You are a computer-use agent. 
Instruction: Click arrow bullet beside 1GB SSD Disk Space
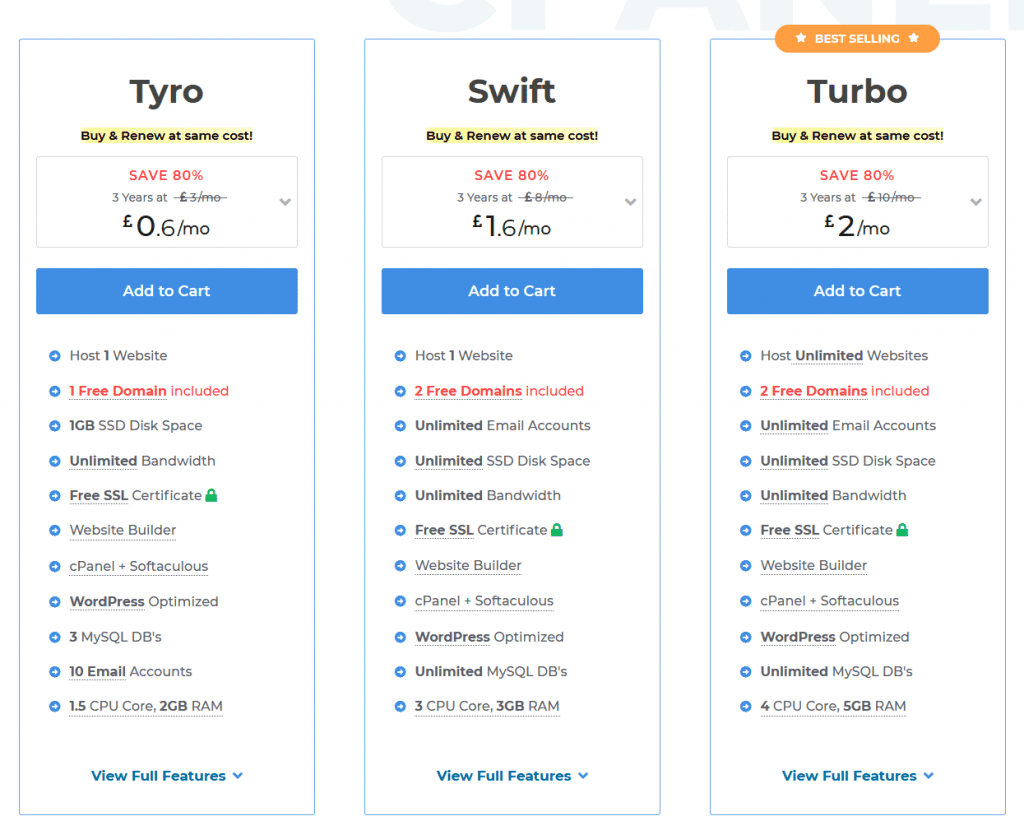(x=55, y=426)
